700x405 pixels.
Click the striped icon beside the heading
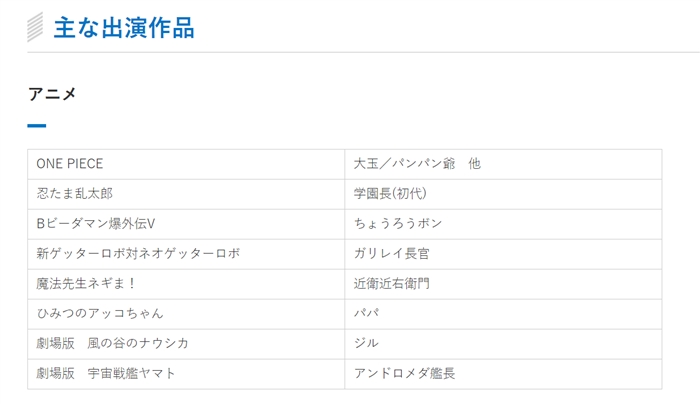coord(36,27)
